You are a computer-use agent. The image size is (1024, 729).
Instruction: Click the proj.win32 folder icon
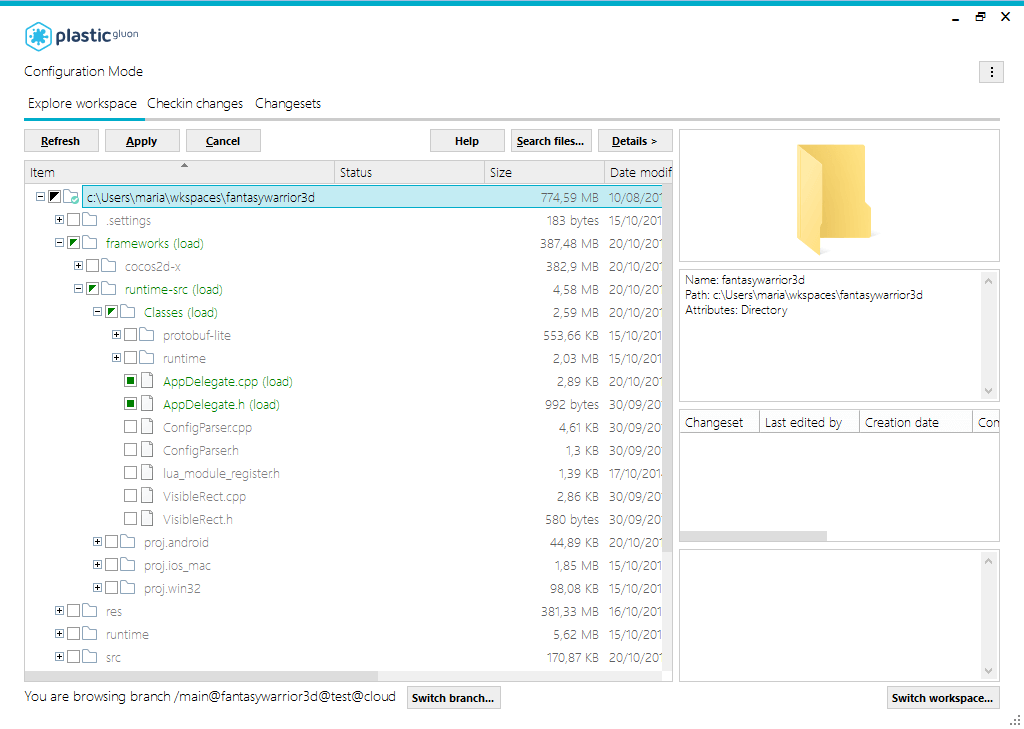[x=127, y=588]
